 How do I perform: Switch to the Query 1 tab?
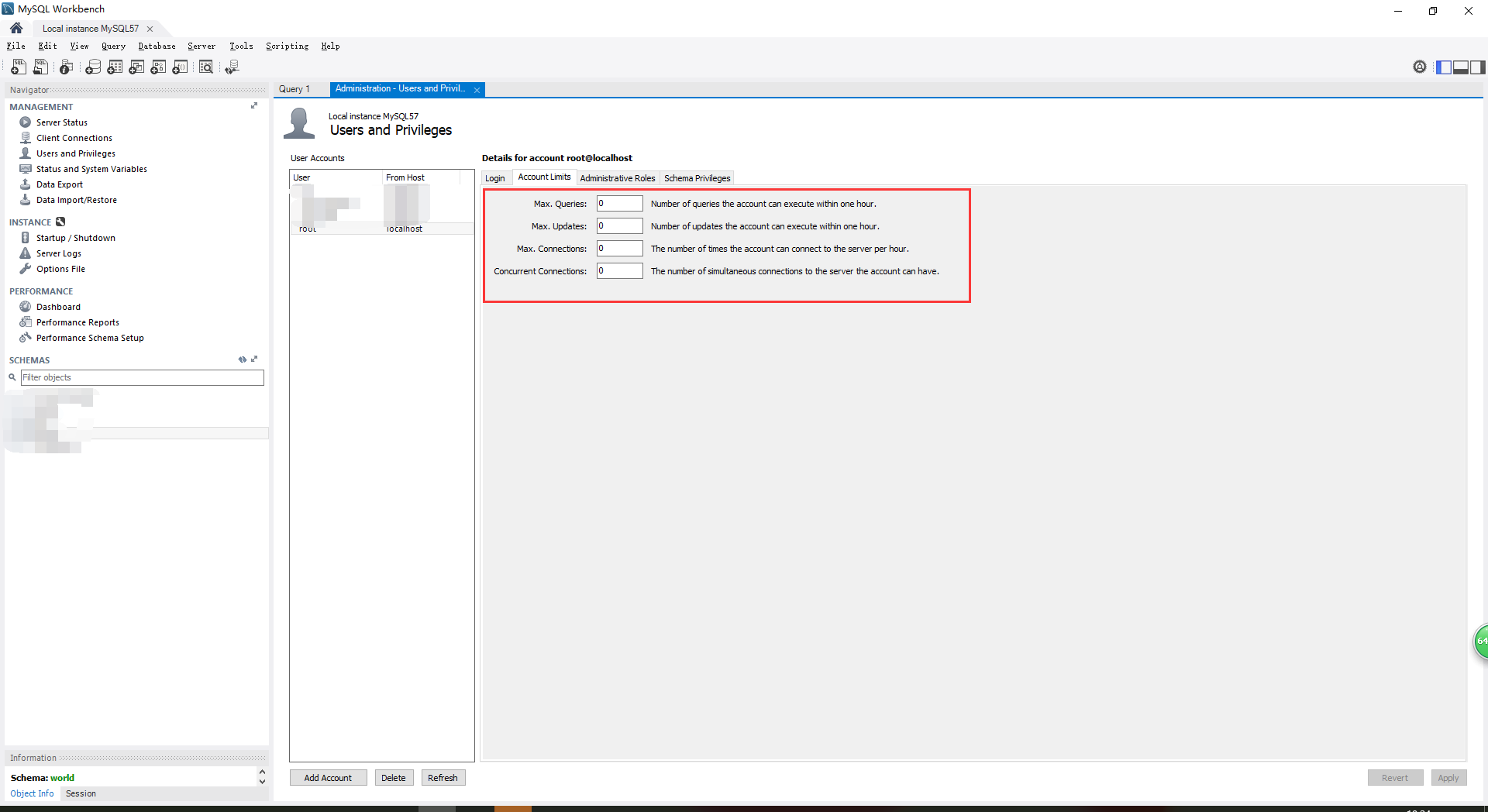(x=294, y=89)
